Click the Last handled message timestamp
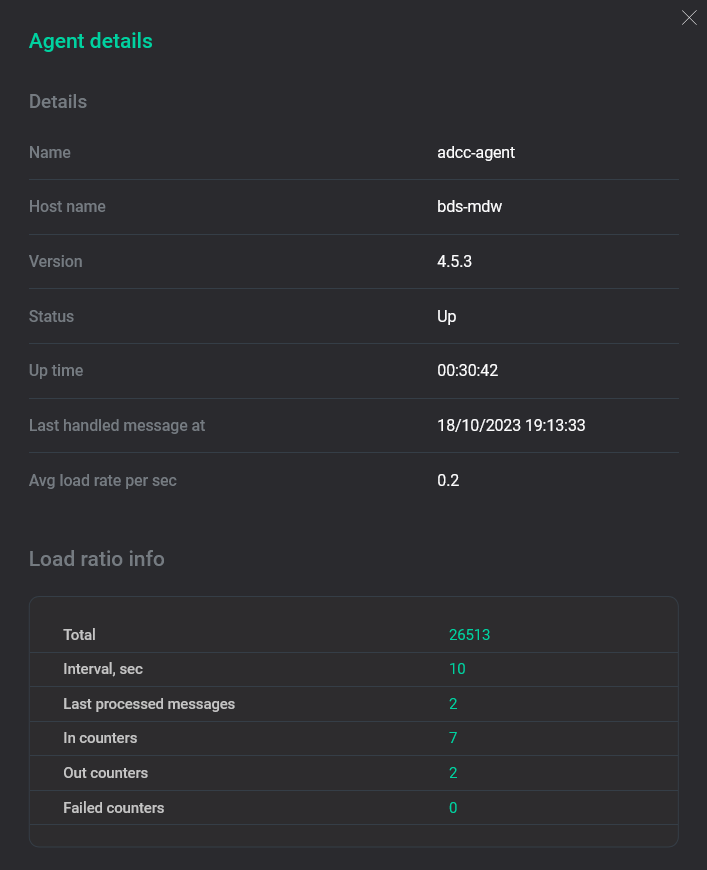 (x=511, y=425)
